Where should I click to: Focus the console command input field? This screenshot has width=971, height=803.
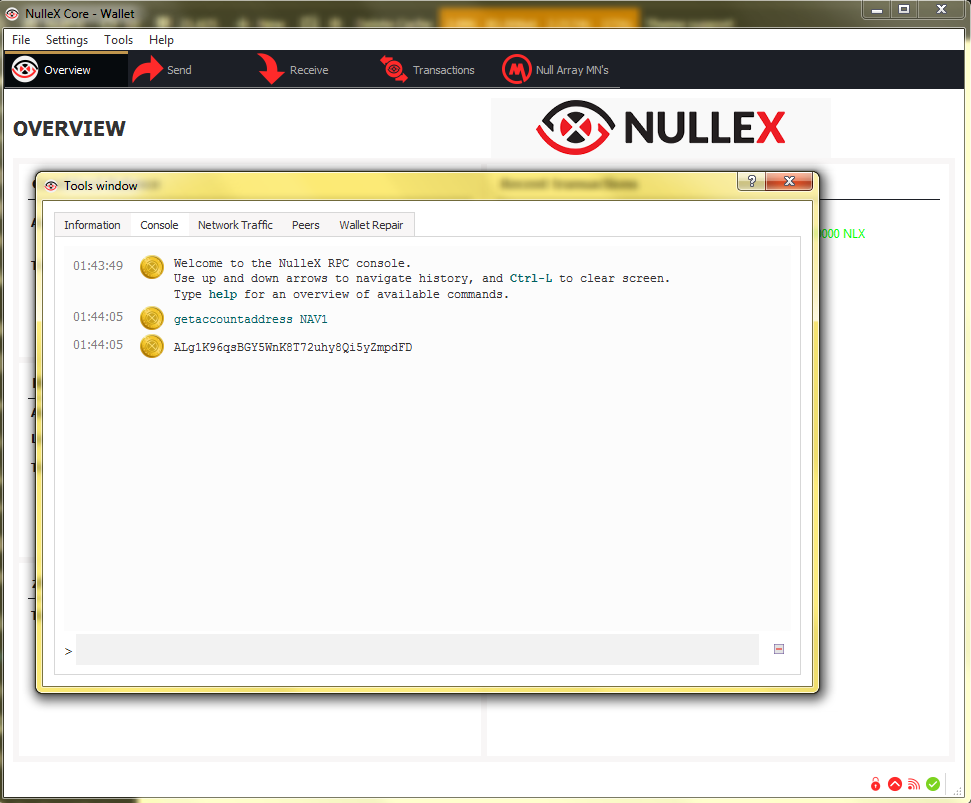pos(417,649)
